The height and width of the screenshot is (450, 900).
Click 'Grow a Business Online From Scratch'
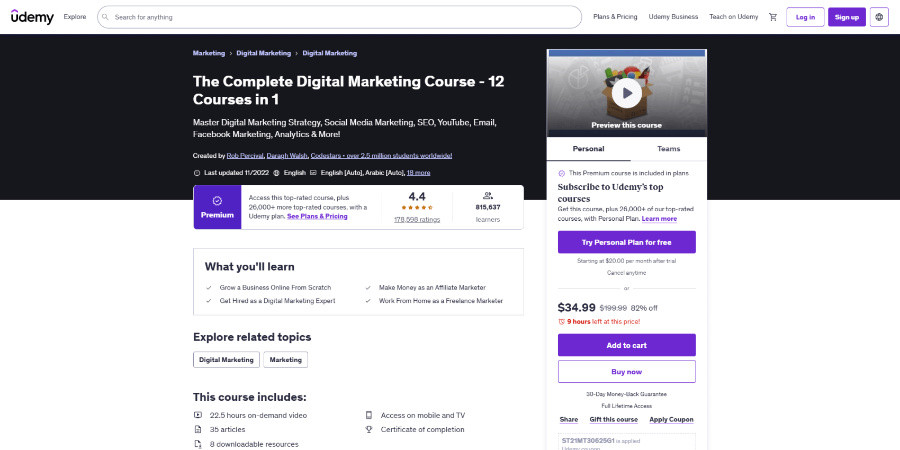pyautogui.click(x=275, y=288)
